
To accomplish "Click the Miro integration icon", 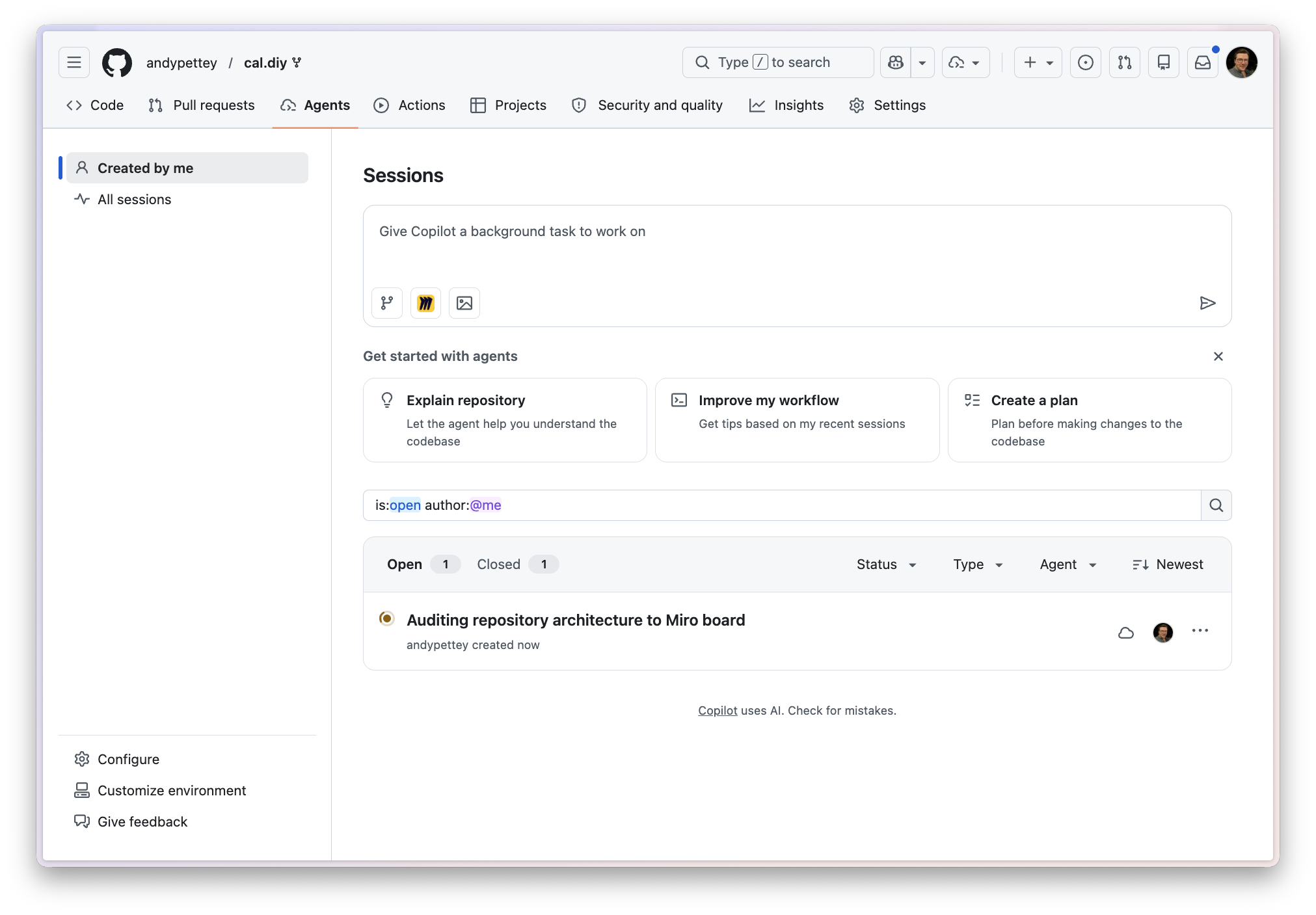I will 426,303.
